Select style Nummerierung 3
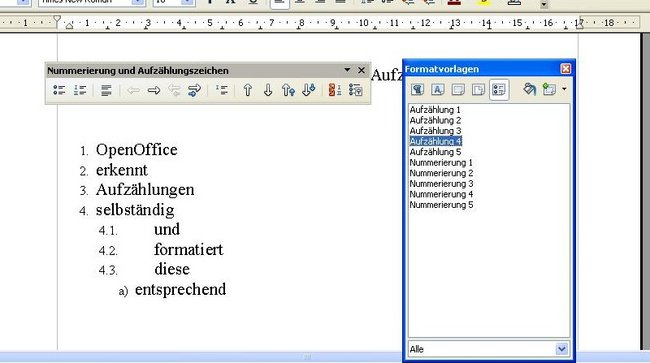The height and width of the screenshot is (363, 650). (x=441, y=184)
